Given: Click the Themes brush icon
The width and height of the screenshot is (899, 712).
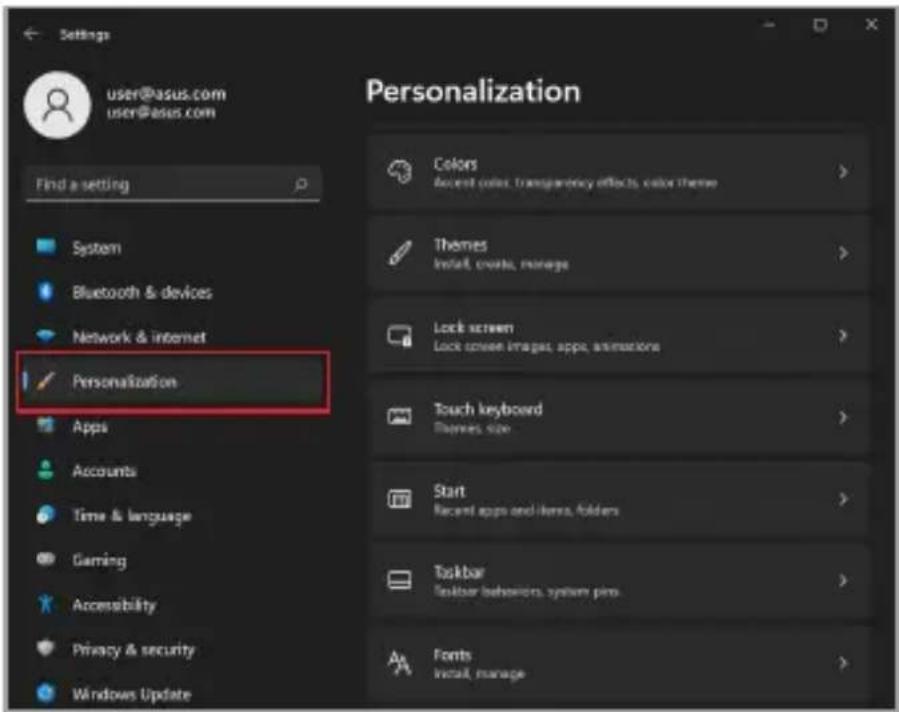Looking at the screenshot, I should click(400, 253).
